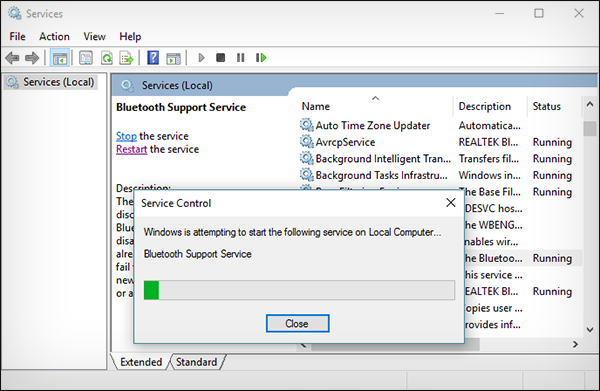This screenshot has height=391, width=600.
Task: Click the Bluetooth Support Service heading in Extended pane
Action: click(181, 107)
